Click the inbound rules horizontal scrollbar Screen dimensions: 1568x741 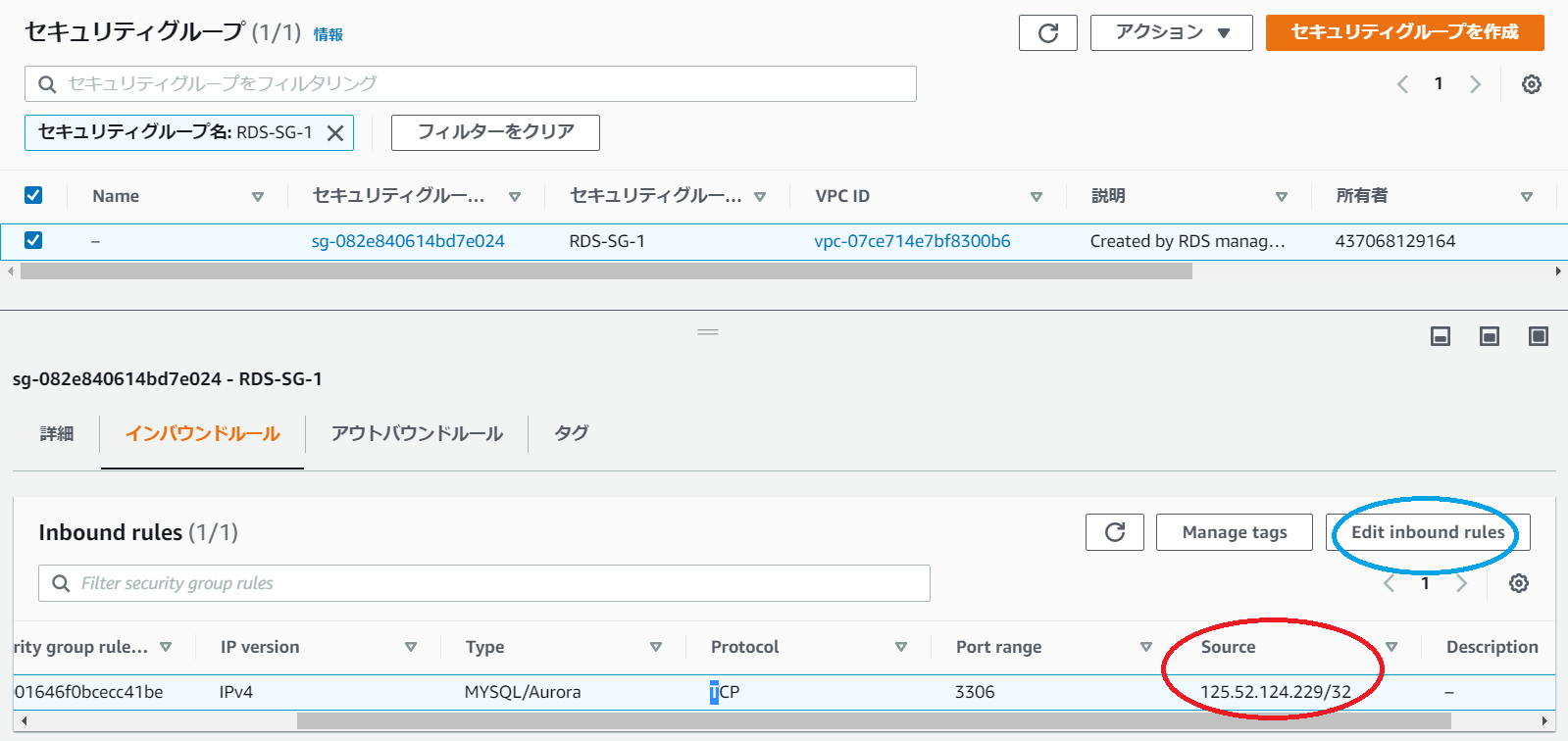click(x=874, y=721)
